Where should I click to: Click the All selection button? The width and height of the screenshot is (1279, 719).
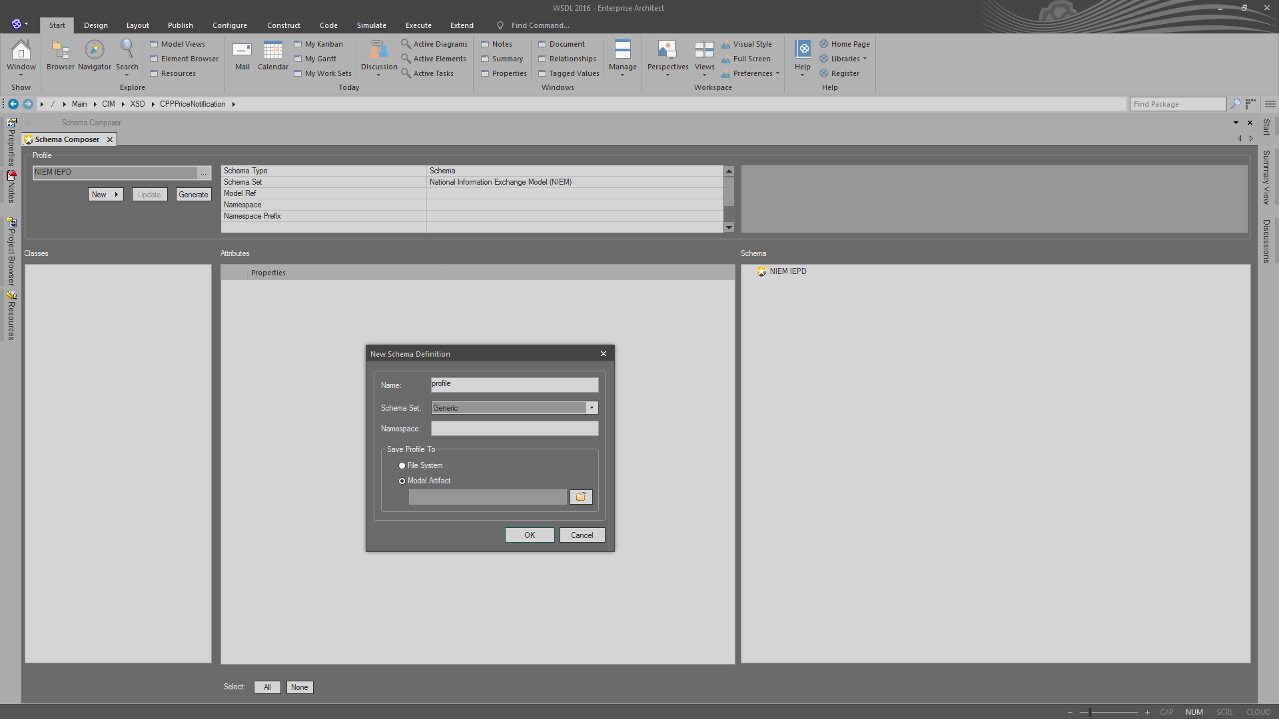point(267,687)
